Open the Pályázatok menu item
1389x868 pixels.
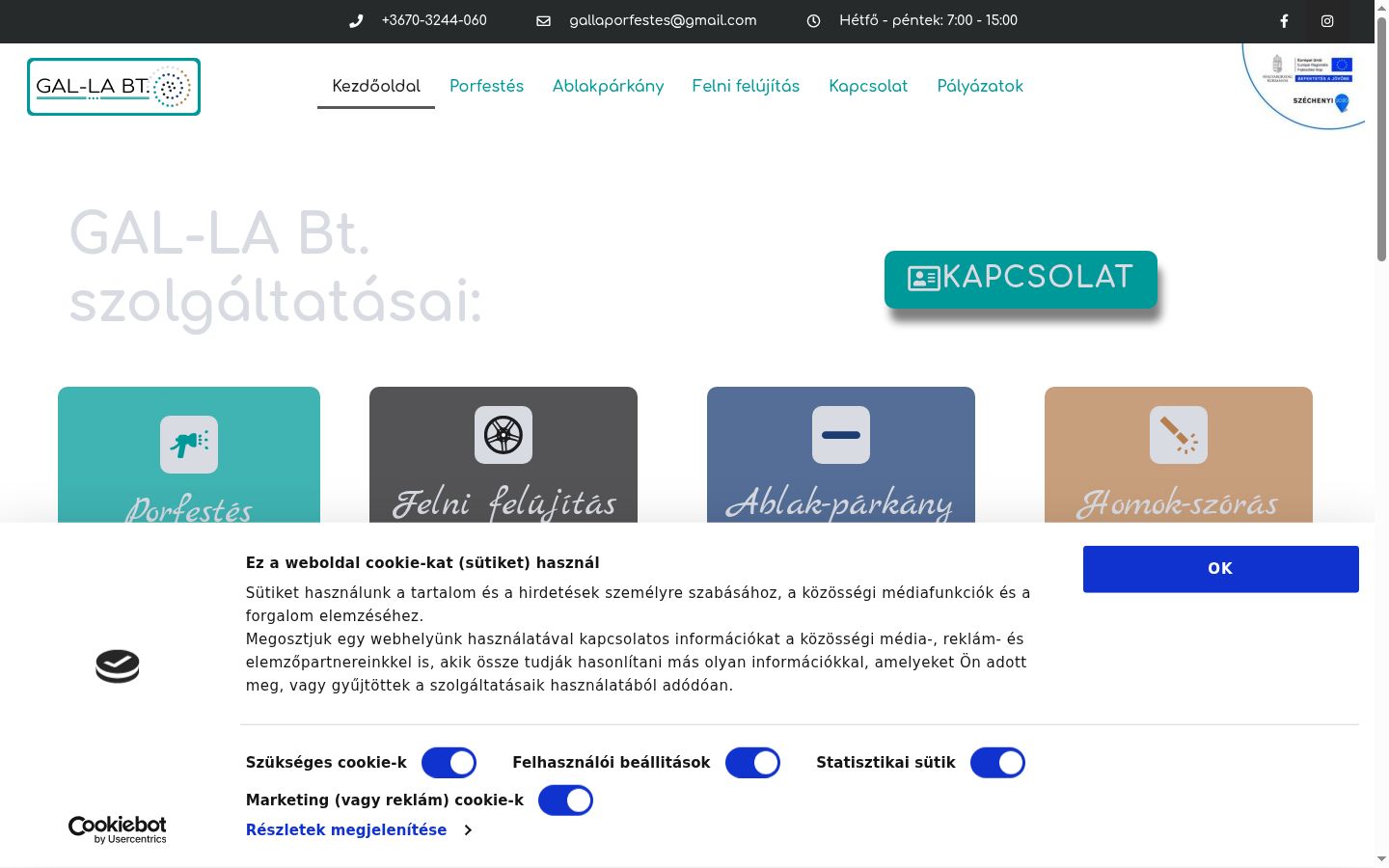click(980, 86)
